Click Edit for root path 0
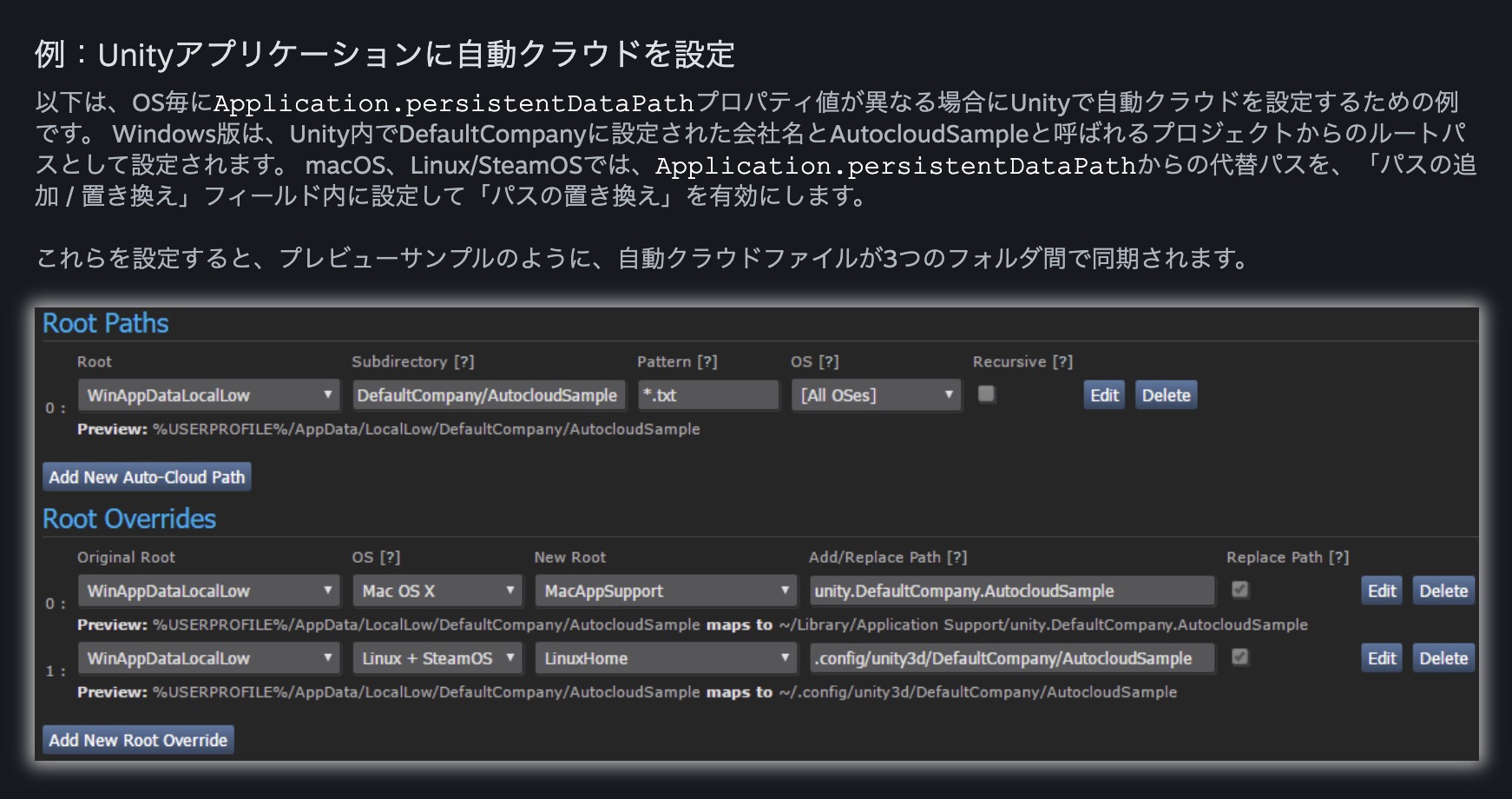Image resolution: width=1512 pixels, height=799 pixels. [1104, 395]
